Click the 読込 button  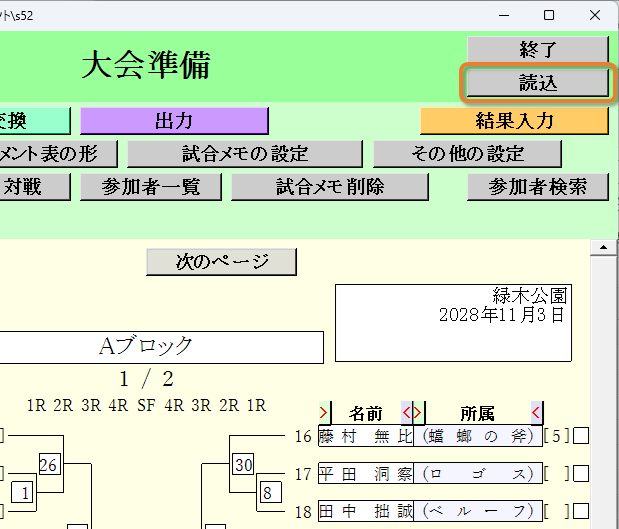(537, 82)
